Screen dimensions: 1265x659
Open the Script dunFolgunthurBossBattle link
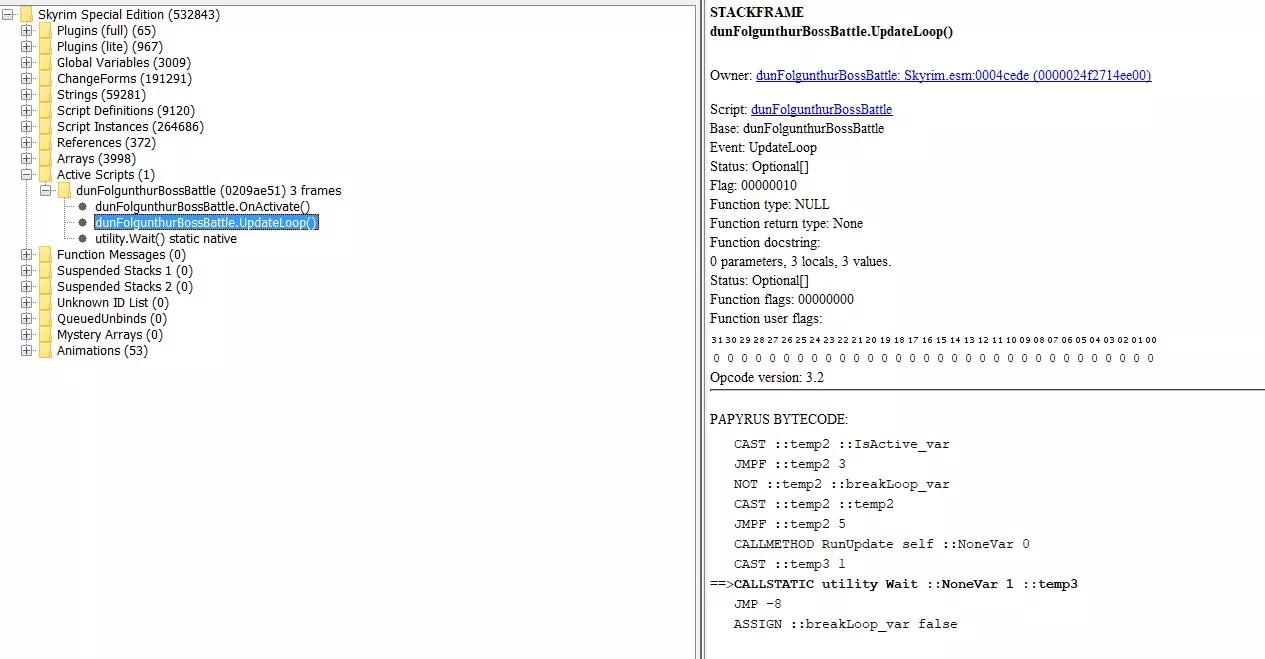point(822,110)
